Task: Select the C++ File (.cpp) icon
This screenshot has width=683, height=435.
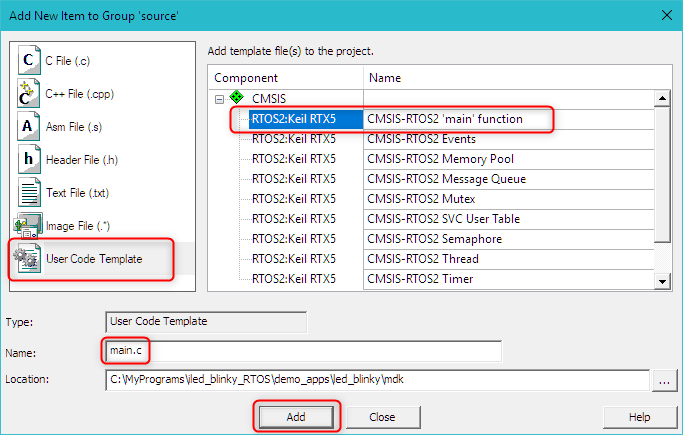Action: pyautogui.click(x=29, y=93)
